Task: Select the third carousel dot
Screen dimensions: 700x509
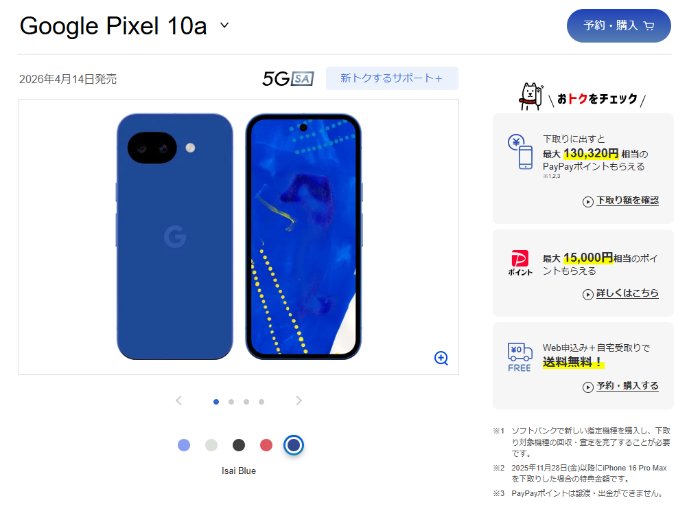Action: click(x=246, y=402)
